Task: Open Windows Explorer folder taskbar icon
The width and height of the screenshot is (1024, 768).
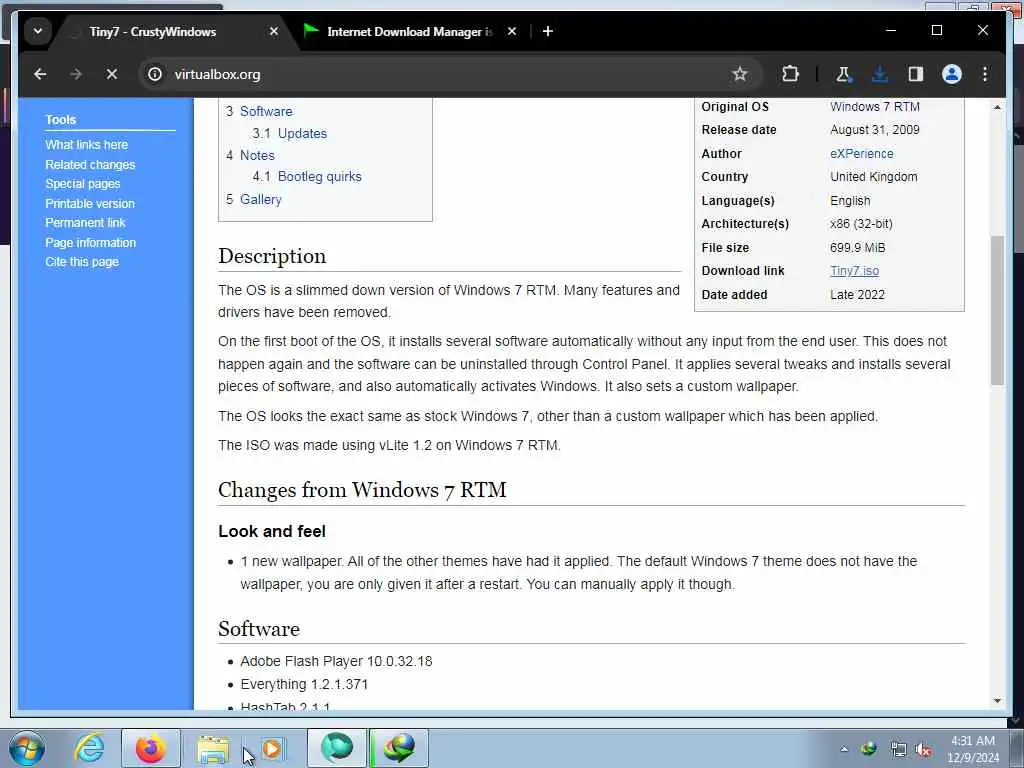Action: coord(213,749)
